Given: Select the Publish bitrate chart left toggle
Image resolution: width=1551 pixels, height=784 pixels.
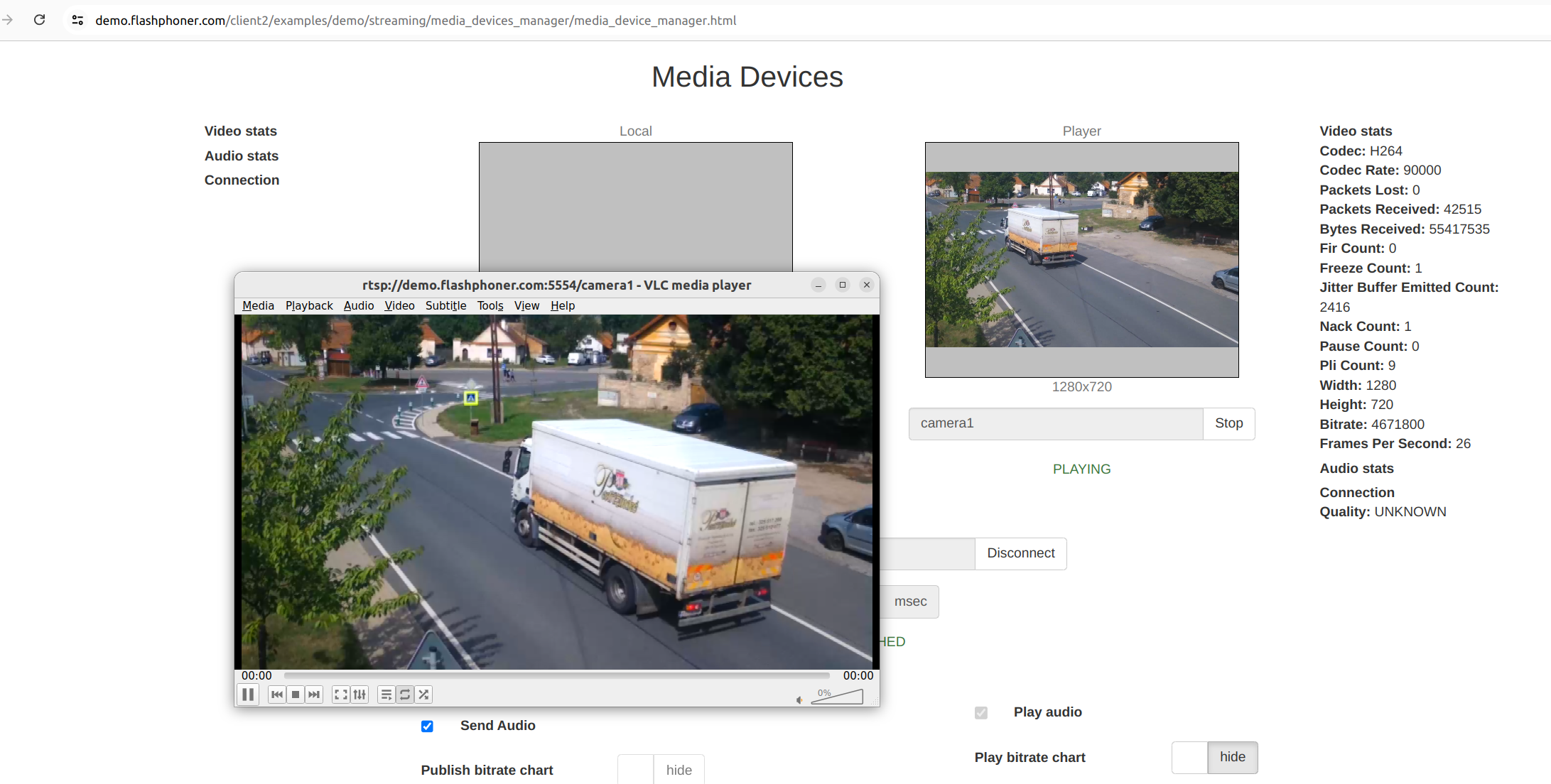Looking at the screenshot, I should point(635,770).
